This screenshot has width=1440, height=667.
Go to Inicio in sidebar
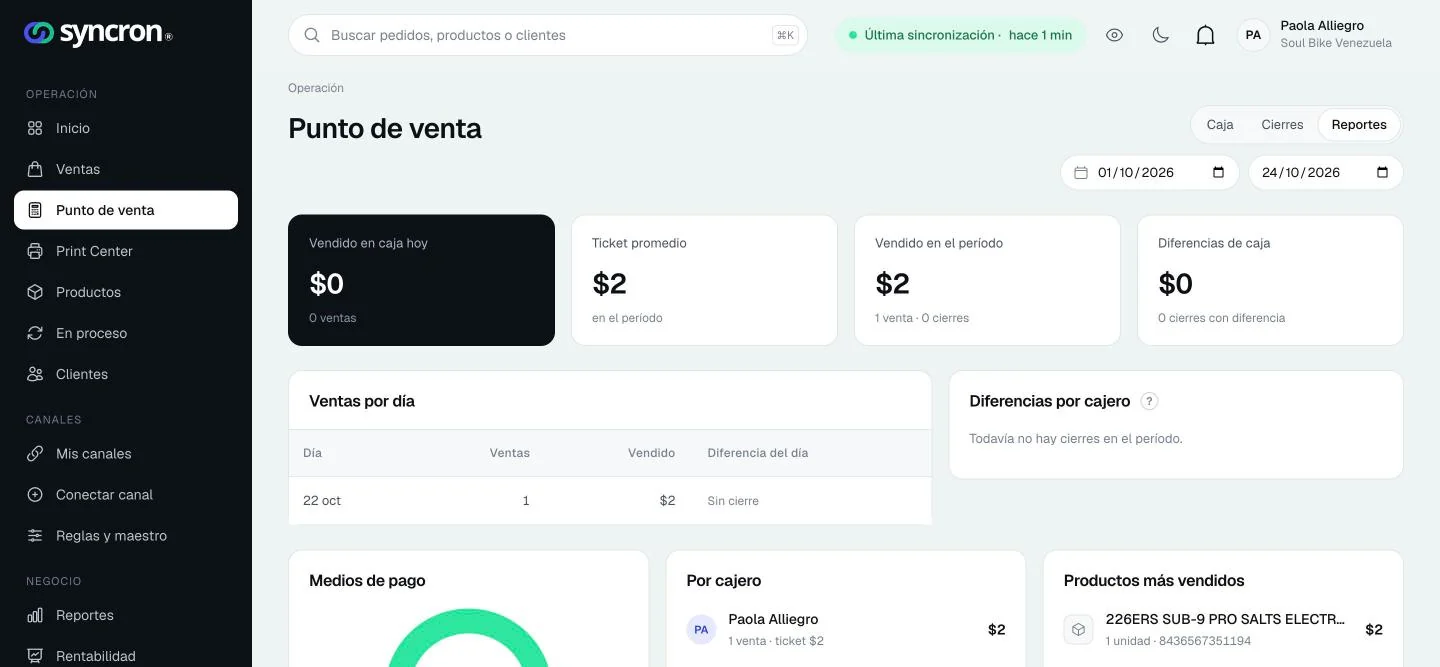pos(126,128)
